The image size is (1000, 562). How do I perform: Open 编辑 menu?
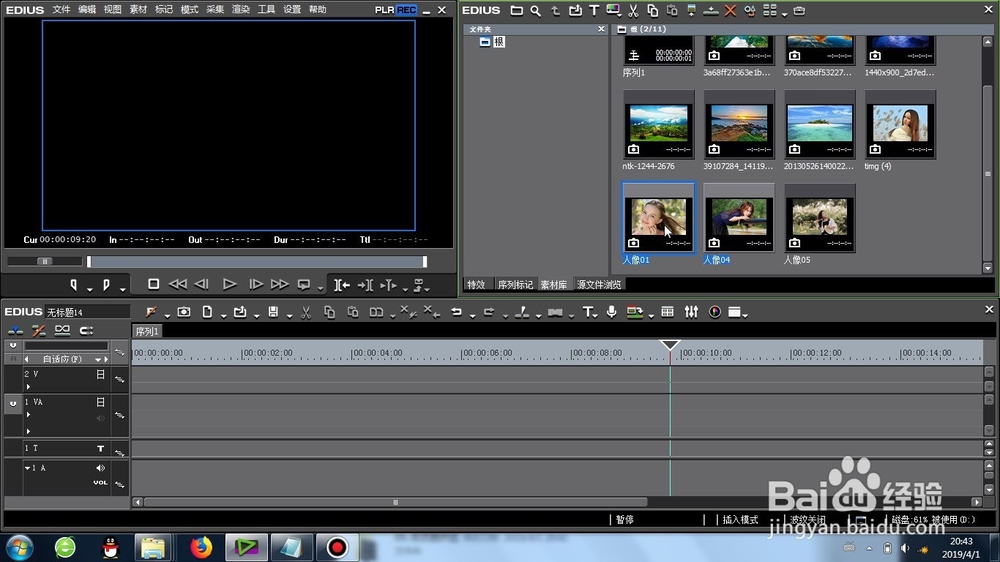click(87, 10)
